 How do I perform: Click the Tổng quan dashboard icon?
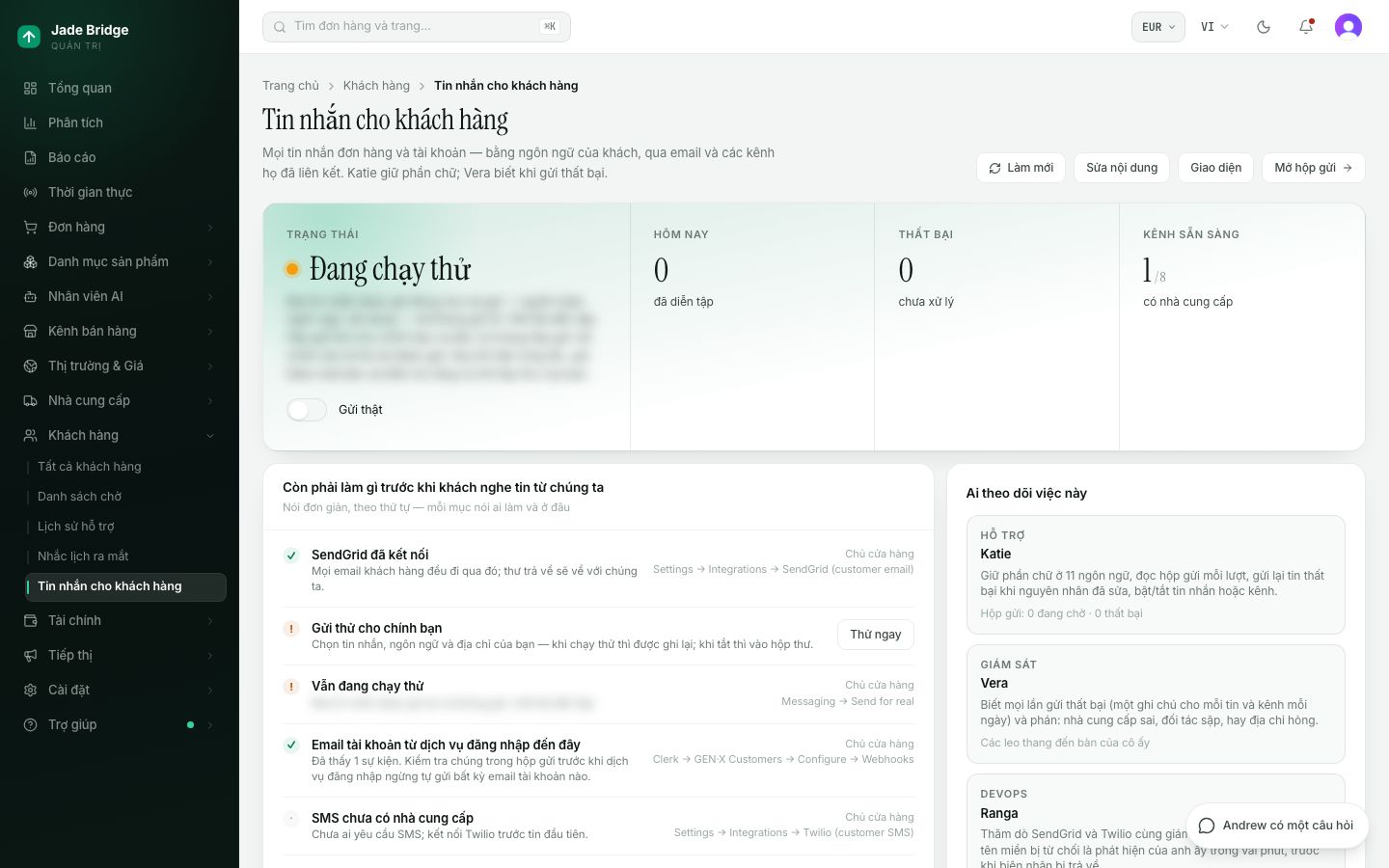(x=30, y=88)
